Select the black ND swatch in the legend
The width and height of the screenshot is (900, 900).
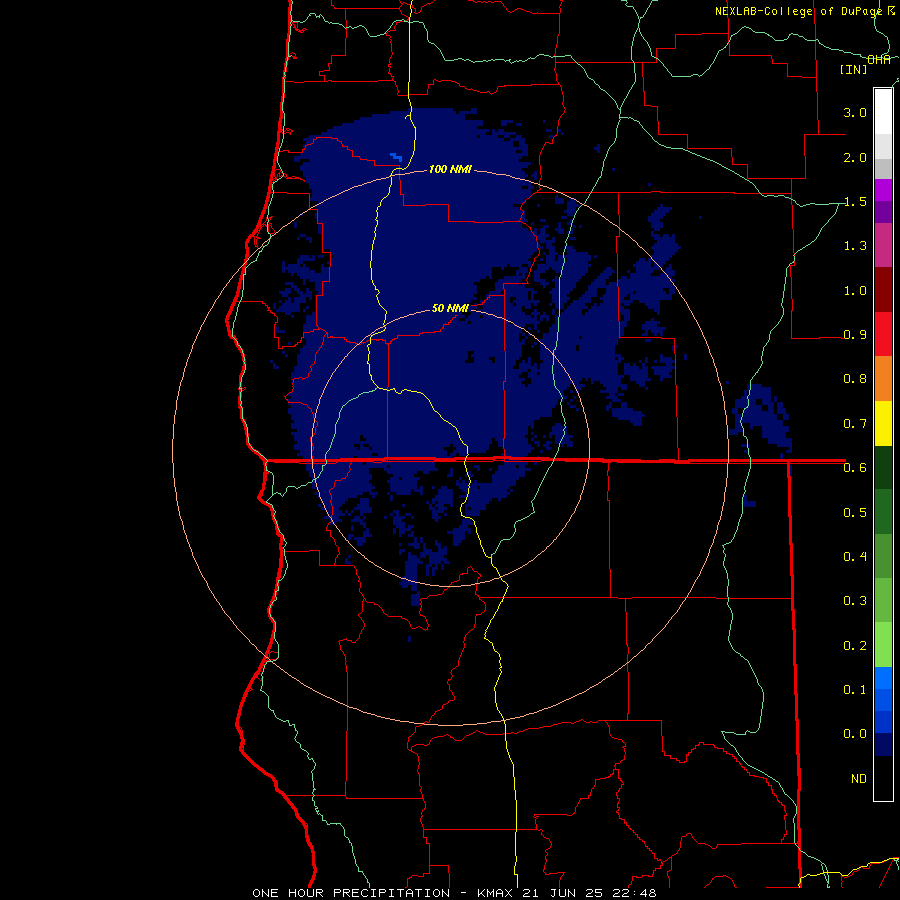point(883,778)
